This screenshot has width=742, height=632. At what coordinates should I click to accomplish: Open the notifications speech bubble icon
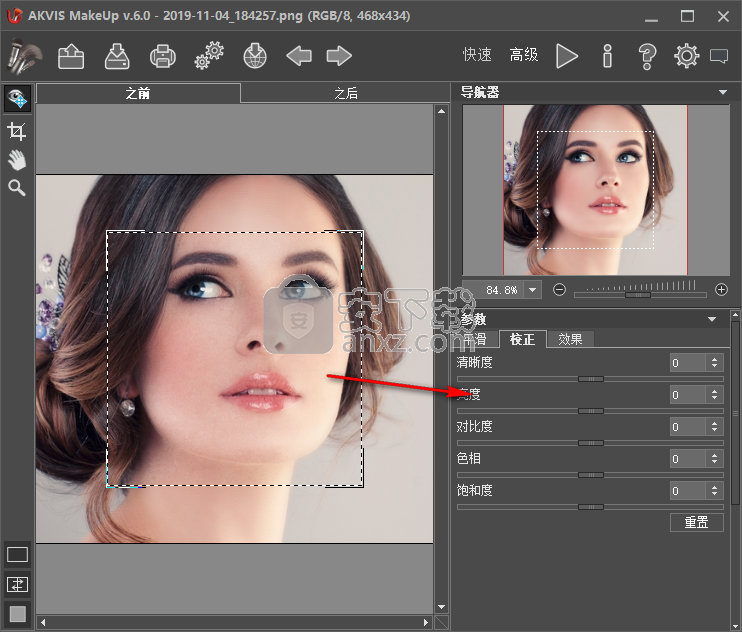[719, 56]
